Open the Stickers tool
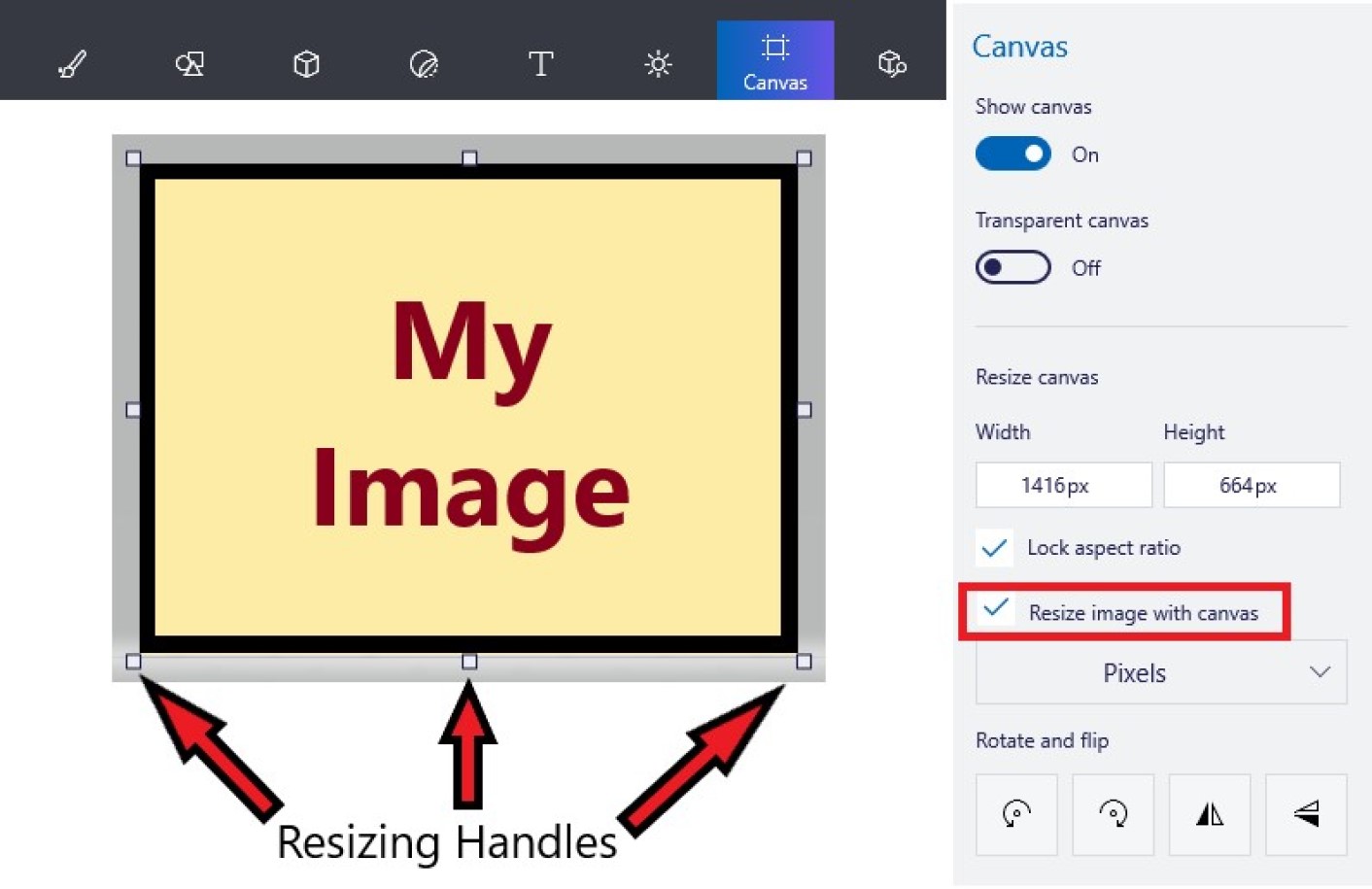The width and height of the screenshot is (1372, 889). pyautogui.click(x=423, y=63)
